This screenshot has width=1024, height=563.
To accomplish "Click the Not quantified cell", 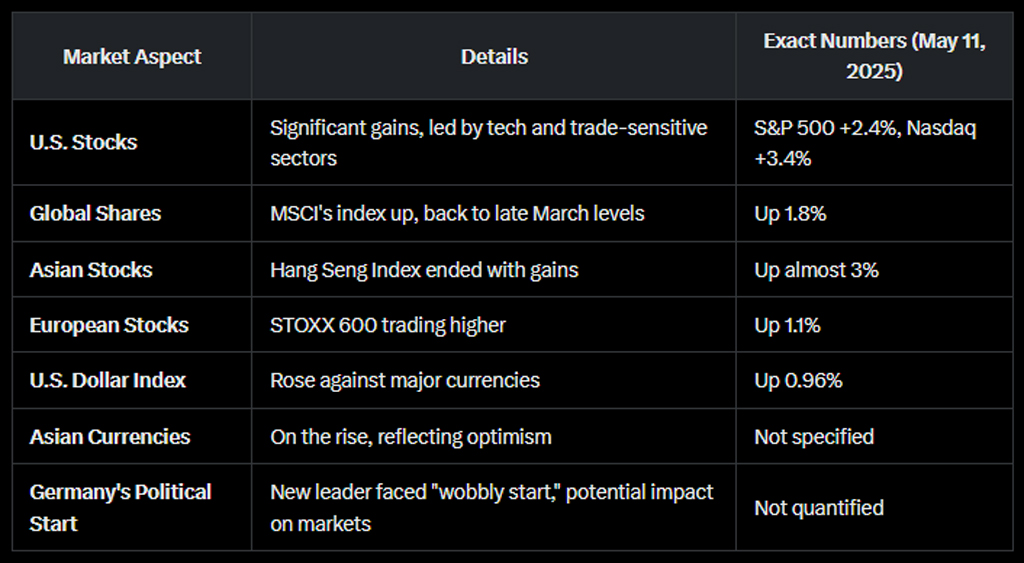I will tap(819, 507).
